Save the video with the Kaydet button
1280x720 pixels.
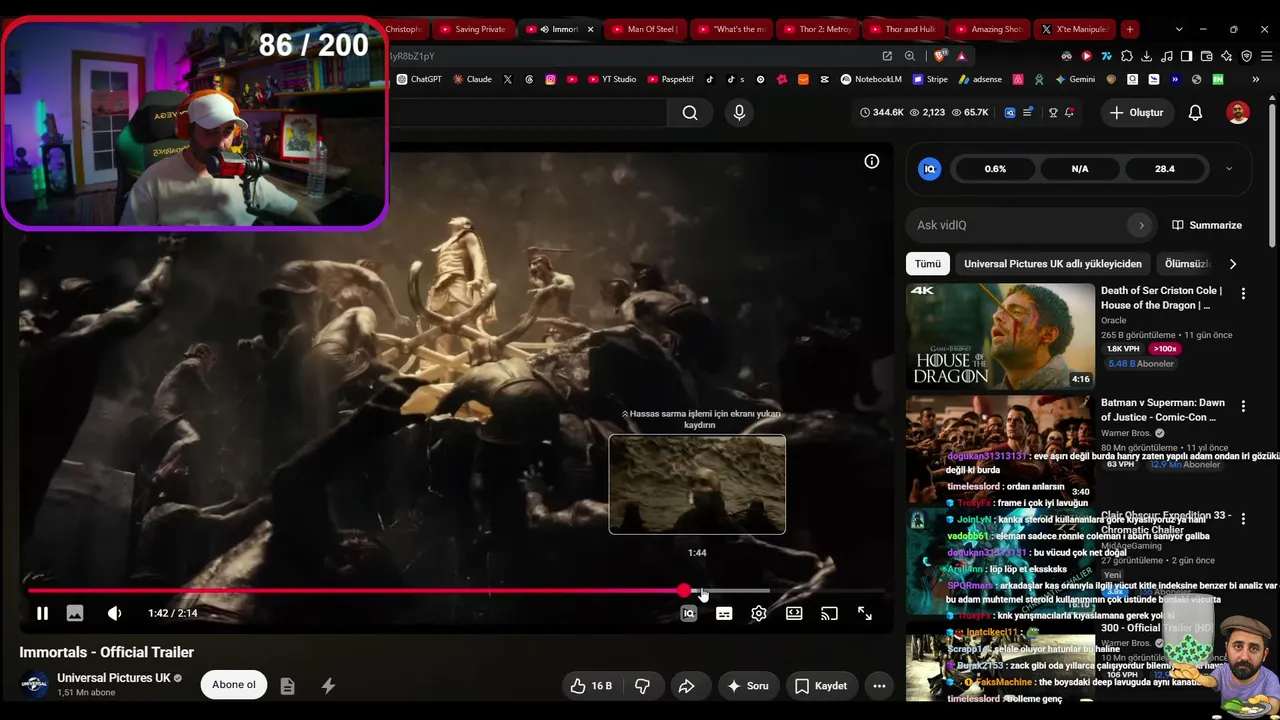(821, 686)
